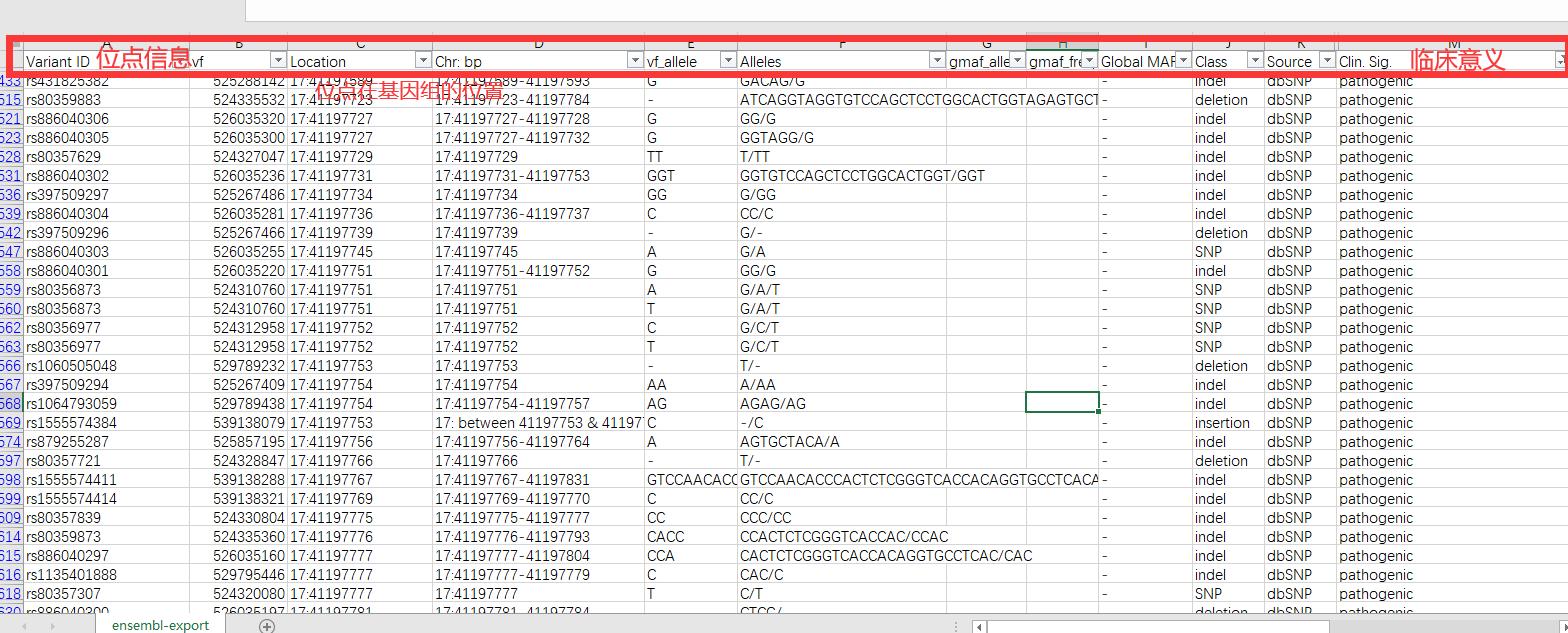1568x633 pixels.
Task: Select the Alleles cell CAC/C
Action: coord(842,575)
